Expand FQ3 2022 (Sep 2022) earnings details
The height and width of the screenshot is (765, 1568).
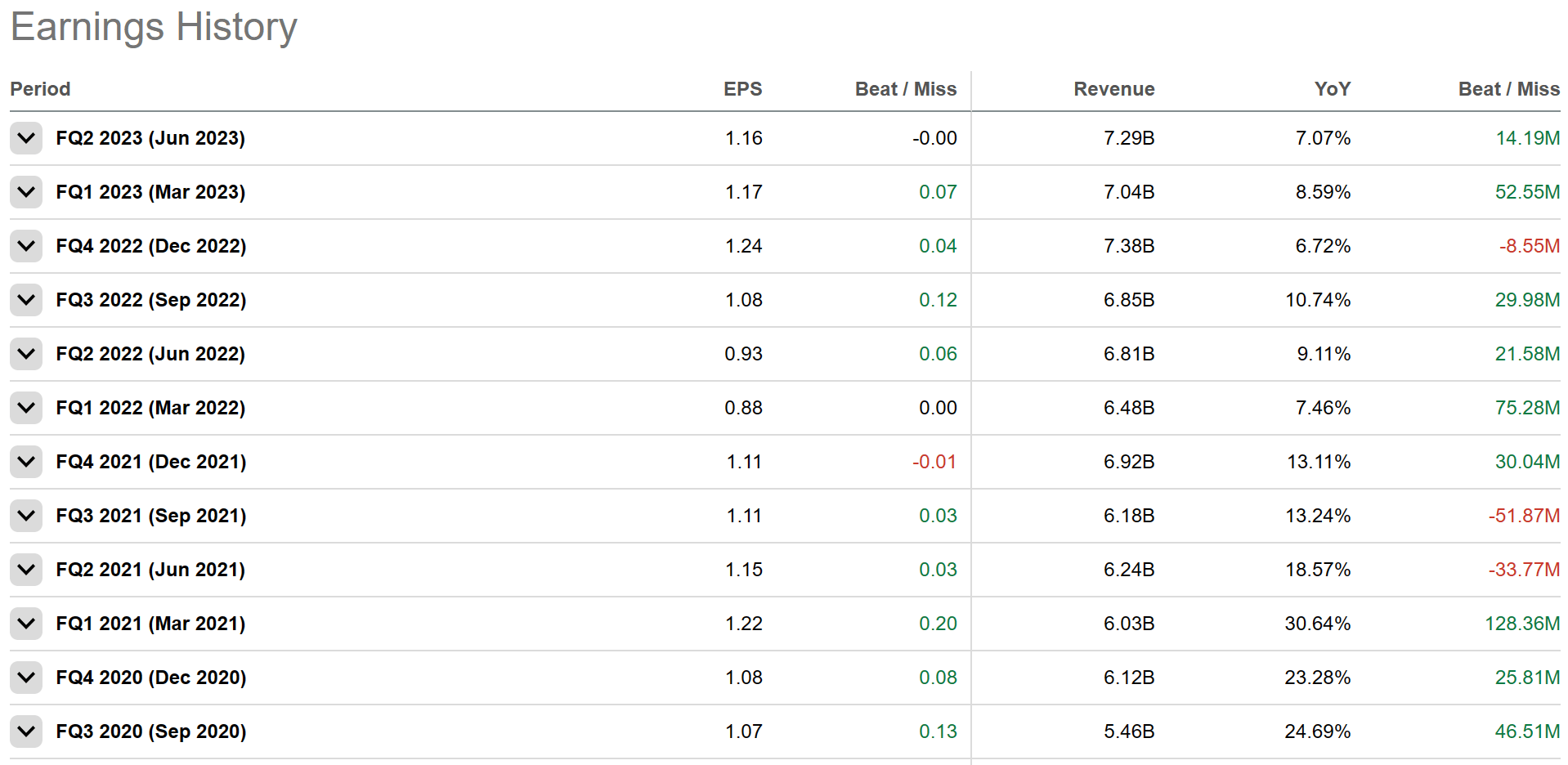[x=26, y=300]
